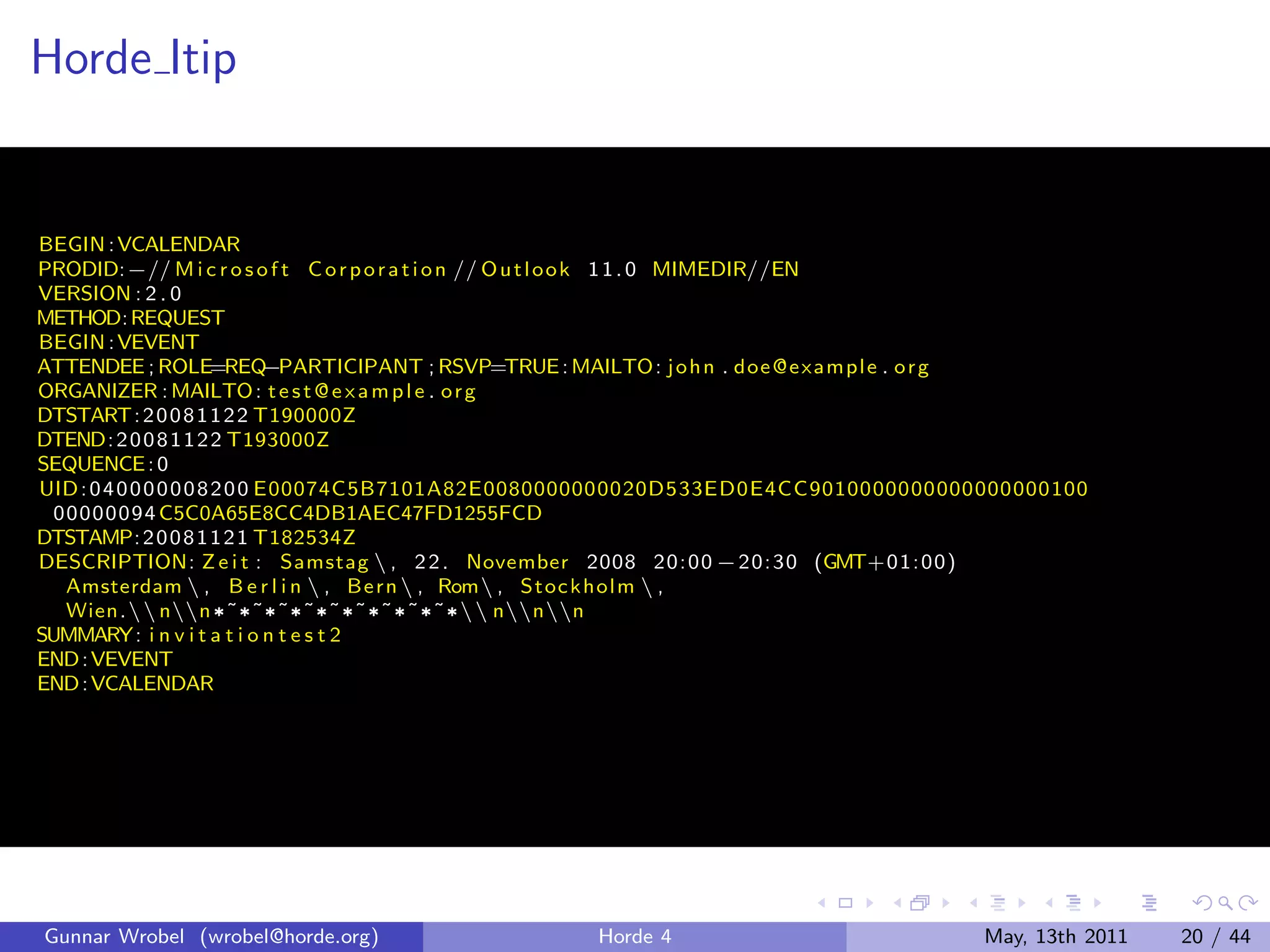This screenshot has width=1270, height=952.
Task: Click the DTSTART:20081122T190000Z line
Action: tap(197, 415)
